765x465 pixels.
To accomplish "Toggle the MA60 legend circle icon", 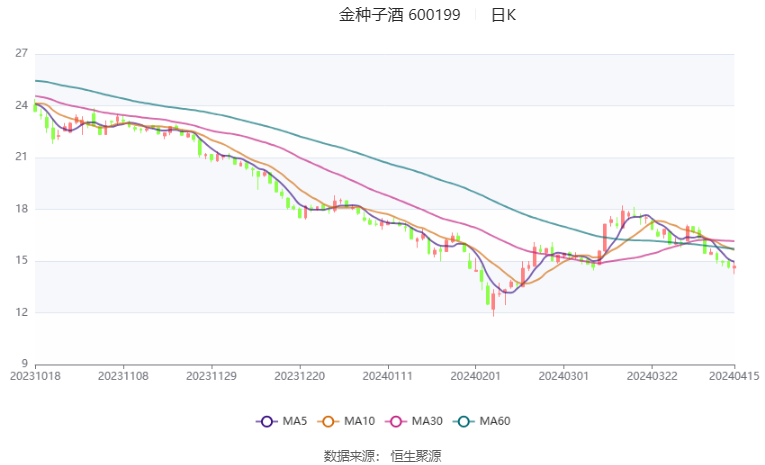I will coord(463,422).
